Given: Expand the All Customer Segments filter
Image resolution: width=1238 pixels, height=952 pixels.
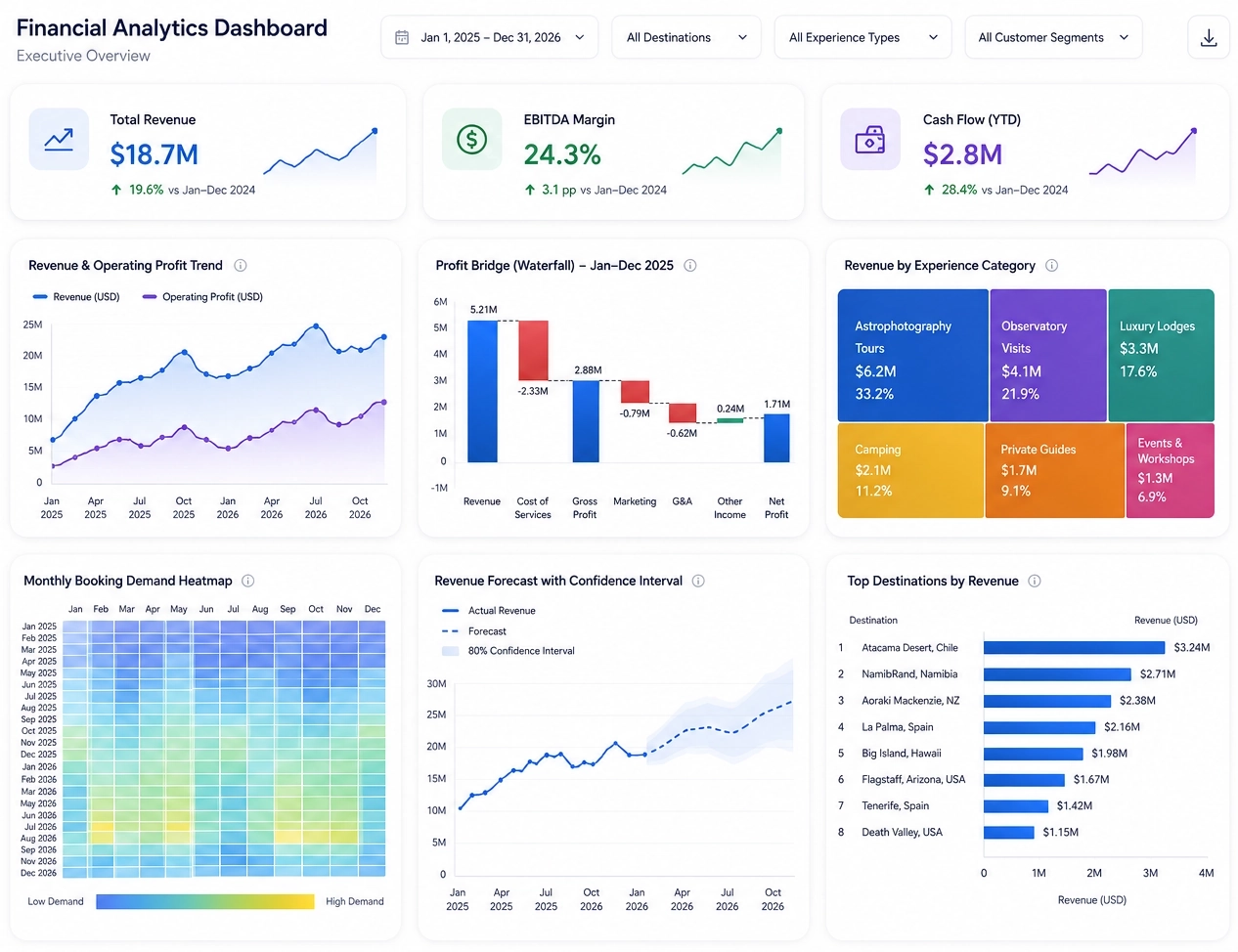Looking at the screenshot, I should tap(1053, 37).
